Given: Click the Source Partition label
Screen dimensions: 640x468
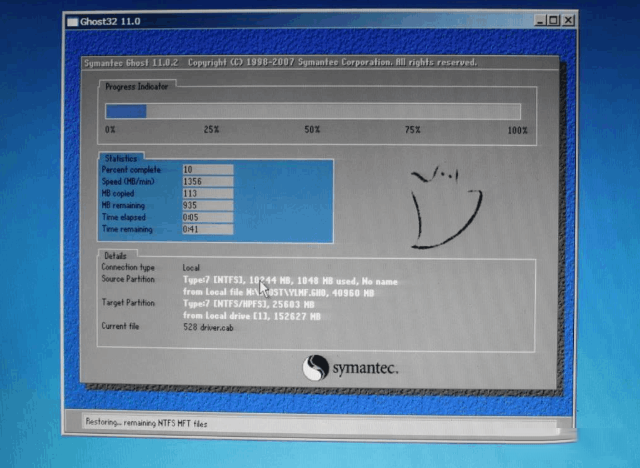Looking at the screenshot, I should 128,279.
